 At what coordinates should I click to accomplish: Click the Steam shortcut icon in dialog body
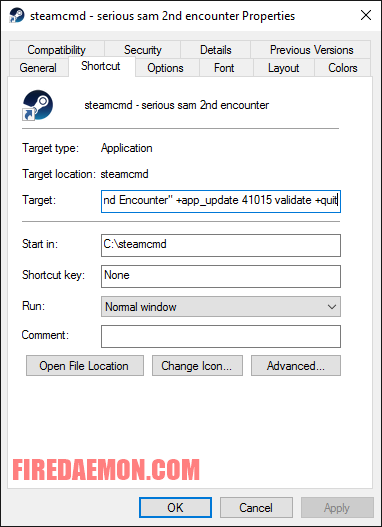point(37,105)
